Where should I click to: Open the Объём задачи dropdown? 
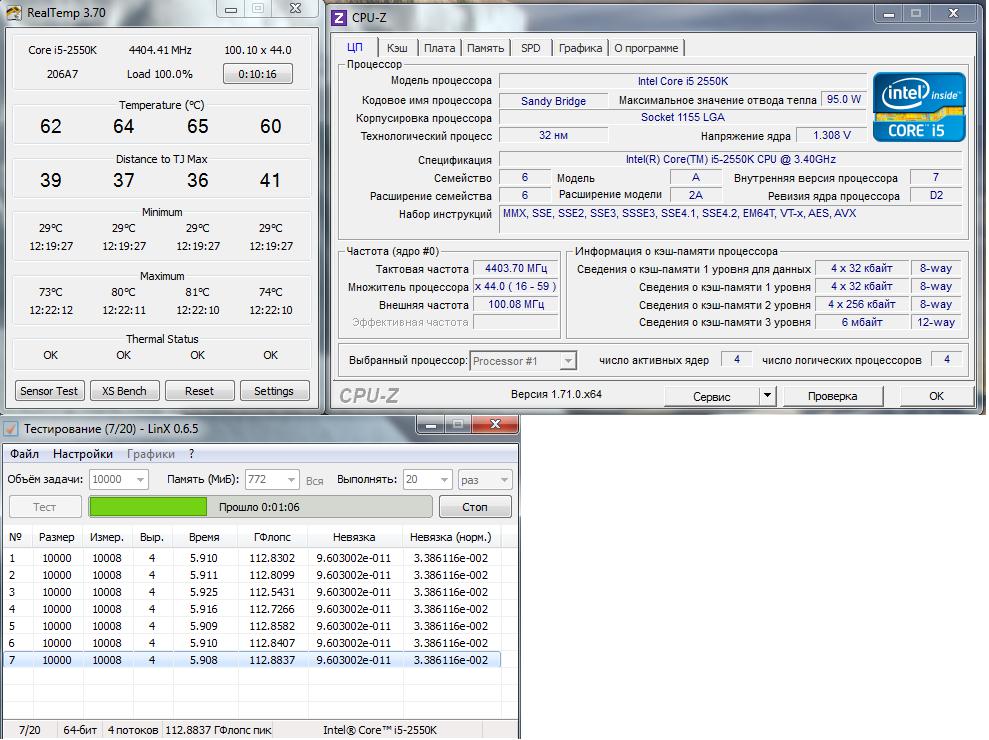pyautogui.click(x=119, y=480)
